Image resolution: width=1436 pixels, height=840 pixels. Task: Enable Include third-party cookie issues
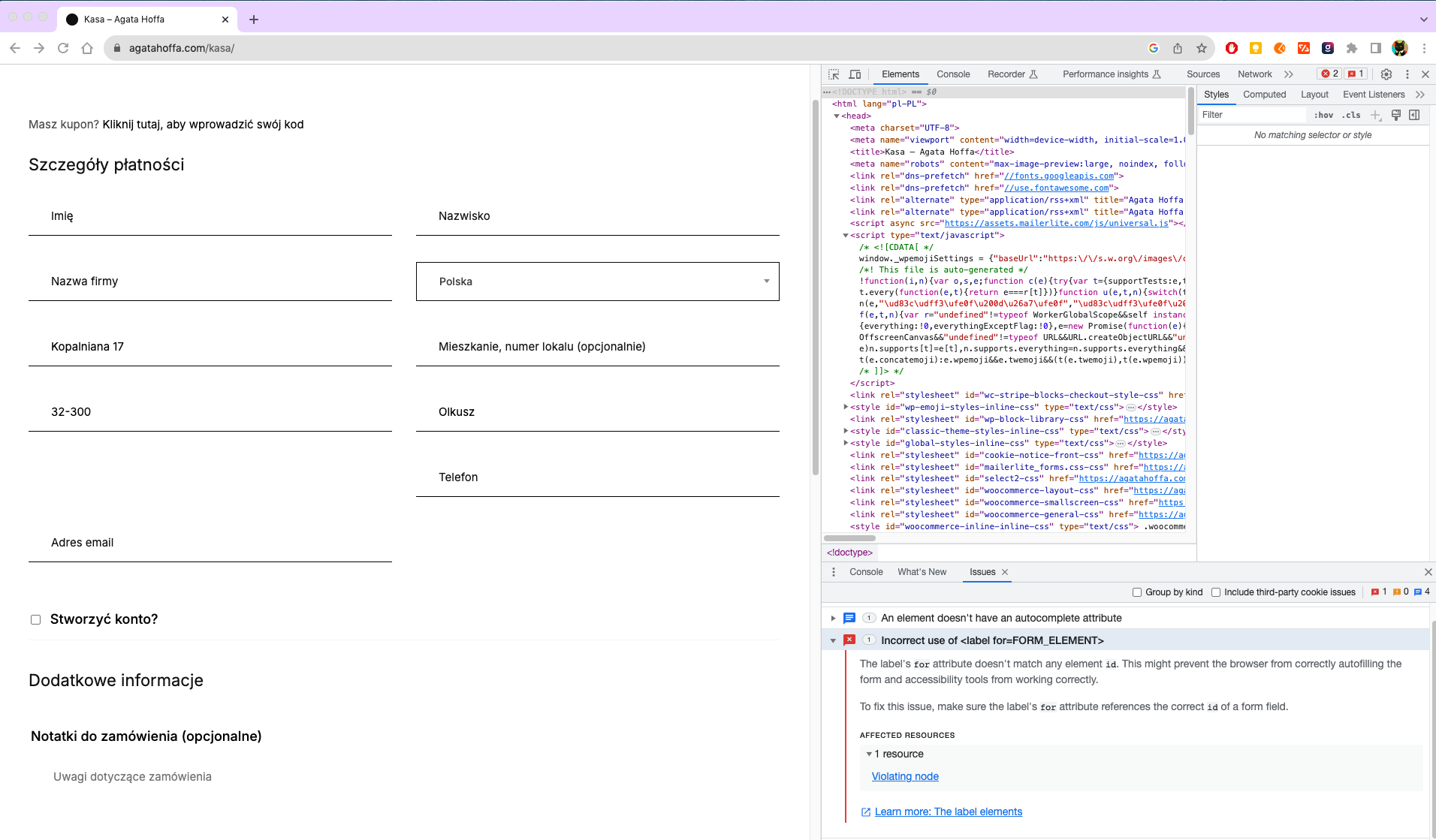[x=1216, y=592]
